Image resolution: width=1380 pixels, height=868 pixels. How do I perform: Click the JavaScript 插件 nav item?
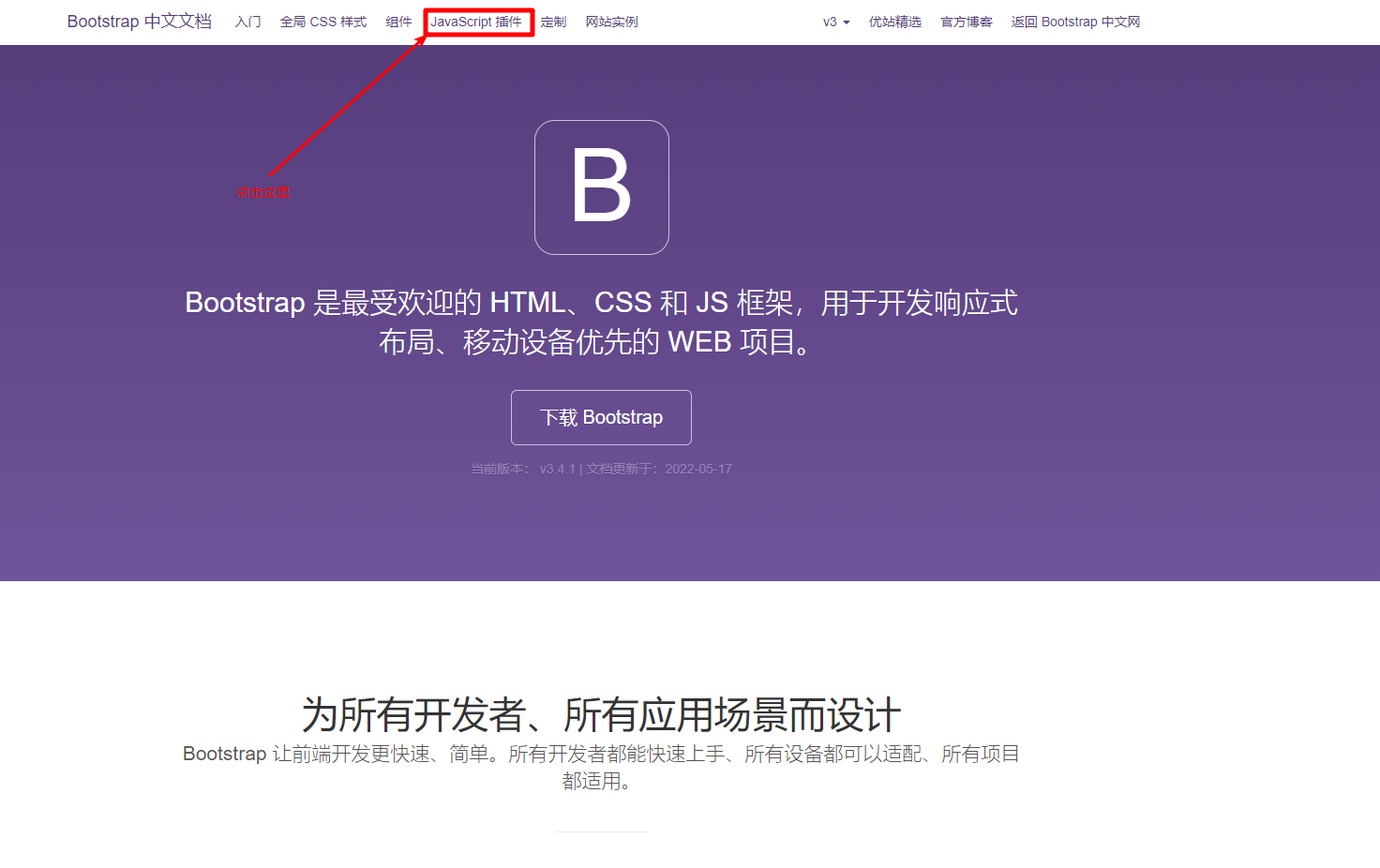pos(476,22)
